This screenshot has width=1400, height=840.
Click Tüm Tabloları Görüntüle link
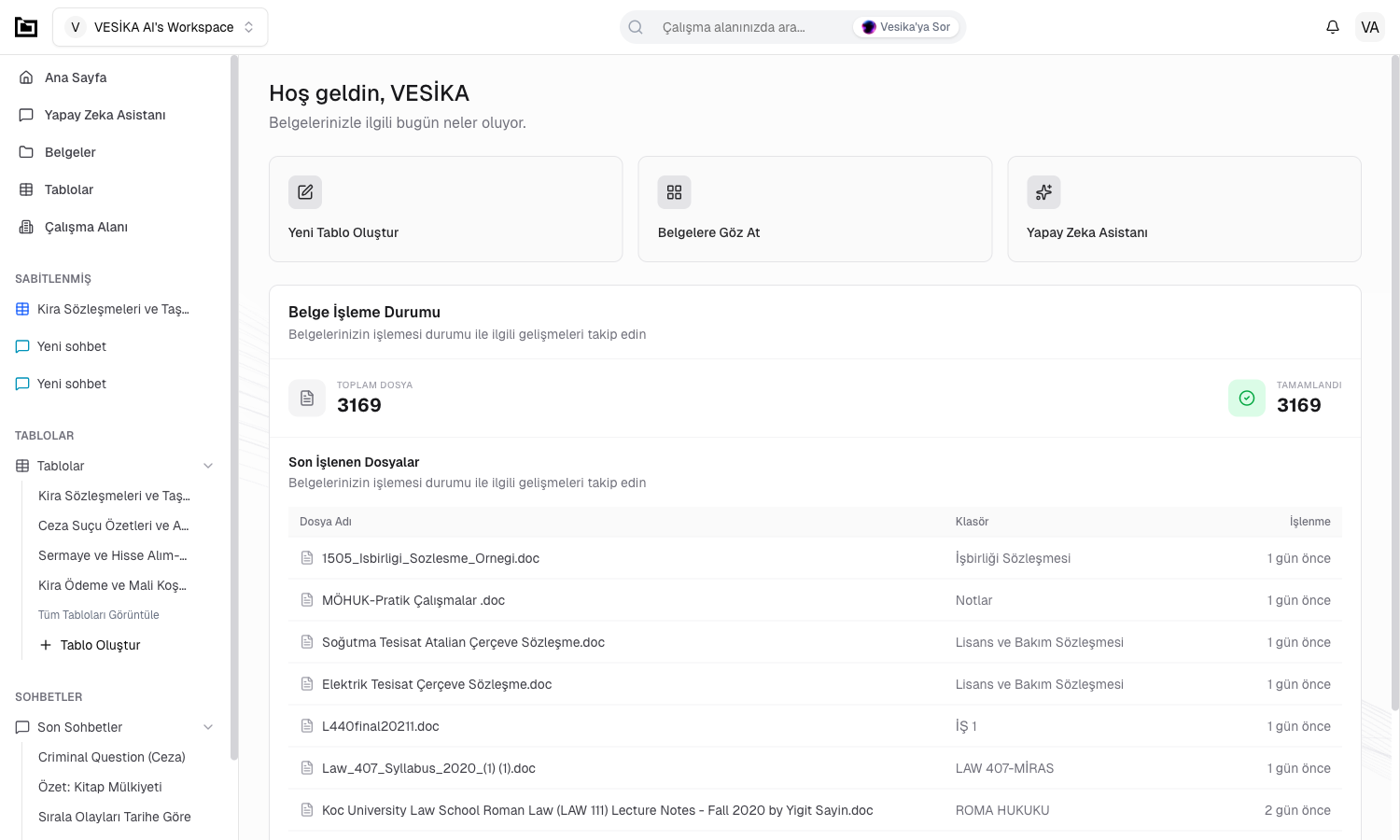[99, 615]
